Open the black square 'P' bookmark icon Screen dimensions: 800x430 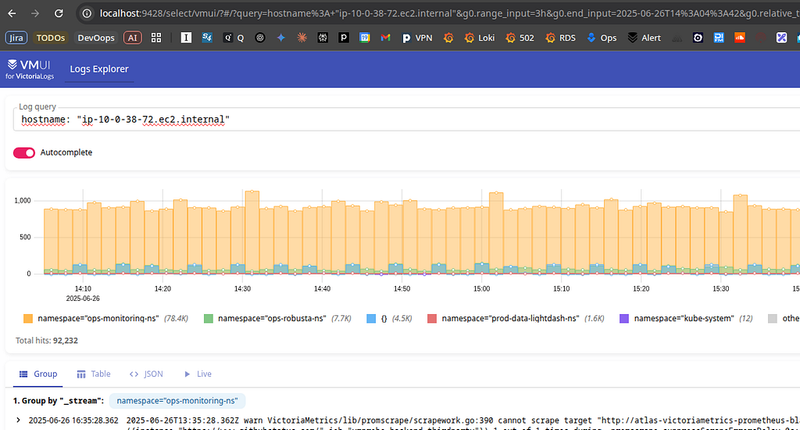(344, 38)
